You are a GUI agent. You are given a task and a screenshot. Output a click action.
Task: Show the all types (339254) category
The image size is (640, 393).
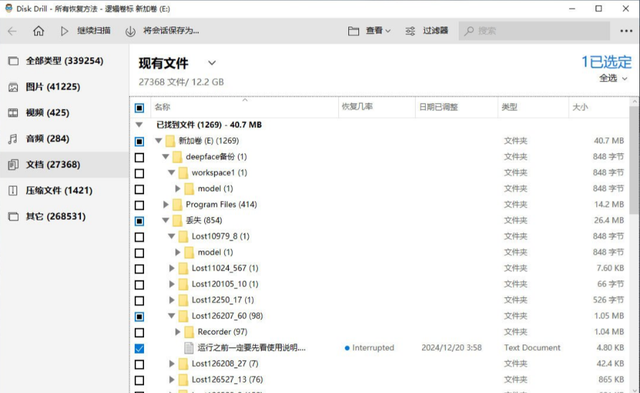click(64, 61)
